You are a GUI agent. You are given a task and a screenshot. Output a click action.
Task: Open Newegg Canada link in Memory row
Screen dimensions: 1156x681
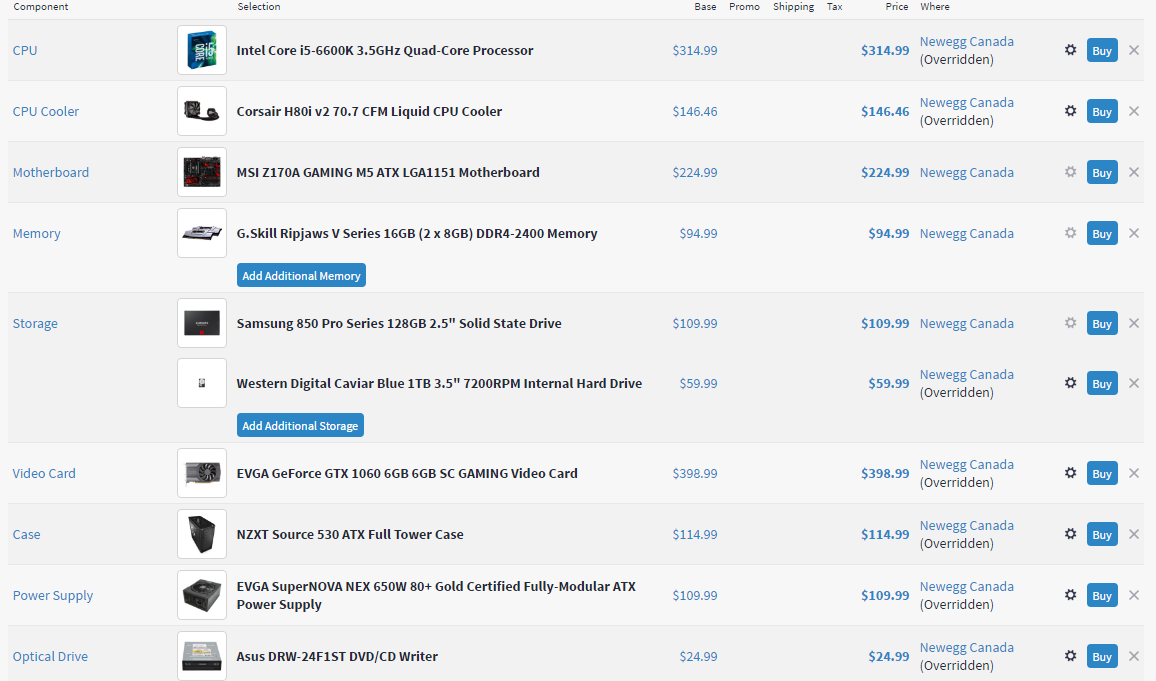[x=967, y=233]
